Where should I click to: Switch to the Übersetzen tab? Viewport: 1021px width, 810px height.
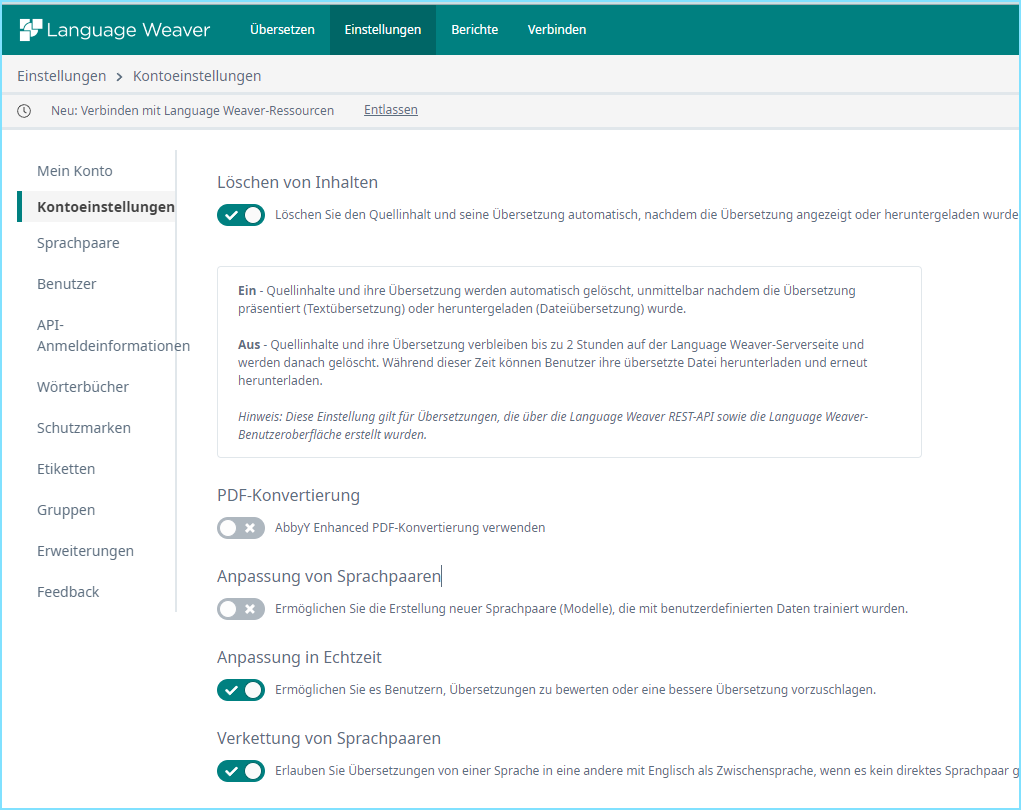(281, 29)
